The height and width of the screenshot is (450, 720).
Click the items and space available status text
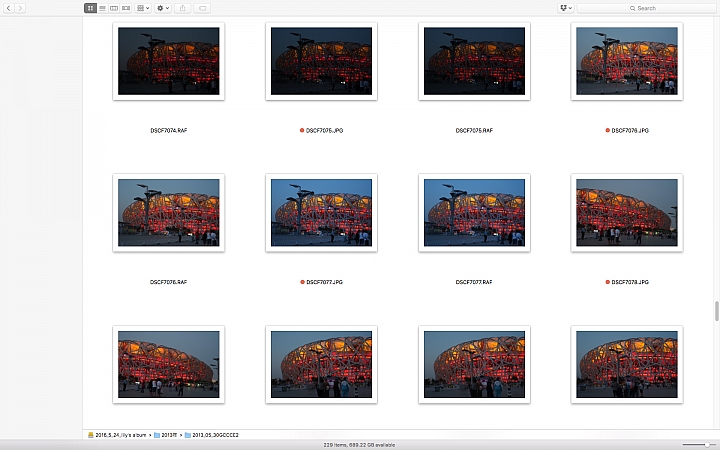pos(359,445)
